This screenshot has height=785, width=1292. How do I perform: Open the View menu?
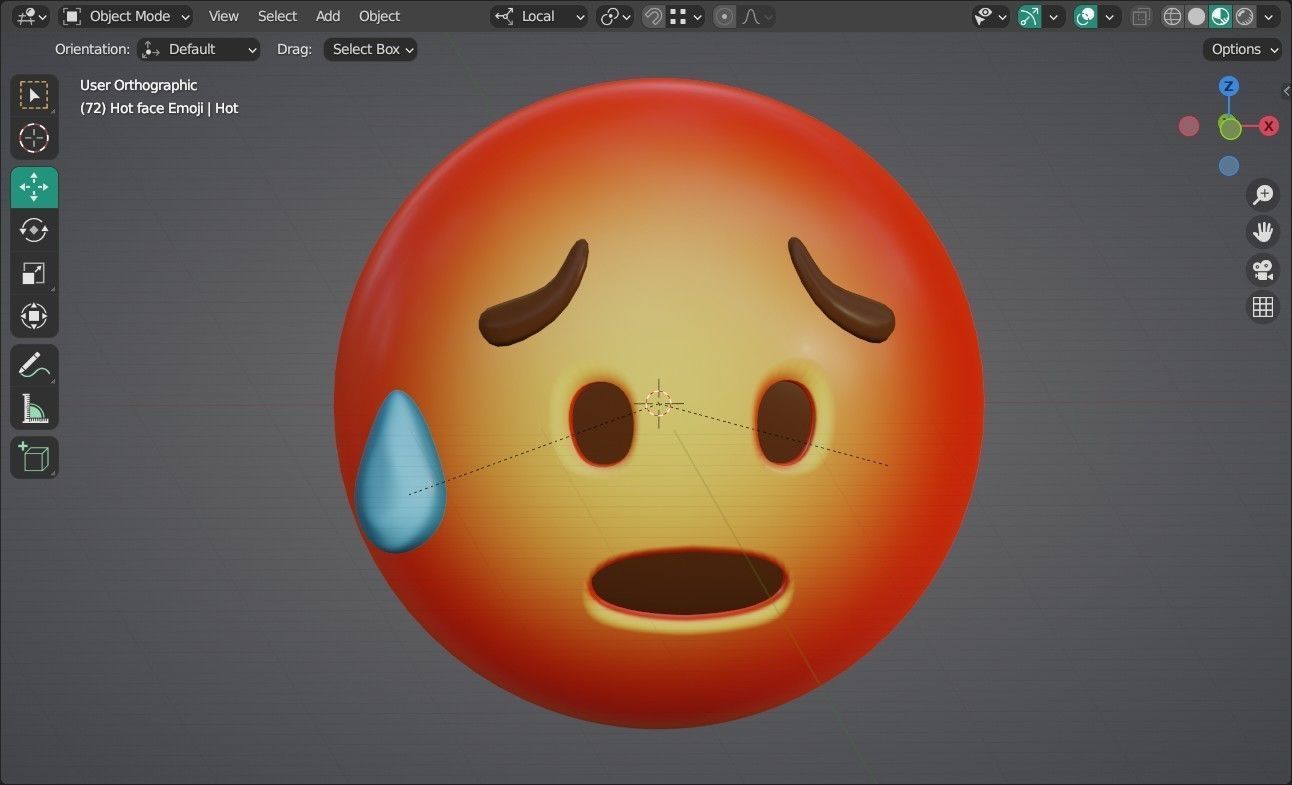[223, 16]
